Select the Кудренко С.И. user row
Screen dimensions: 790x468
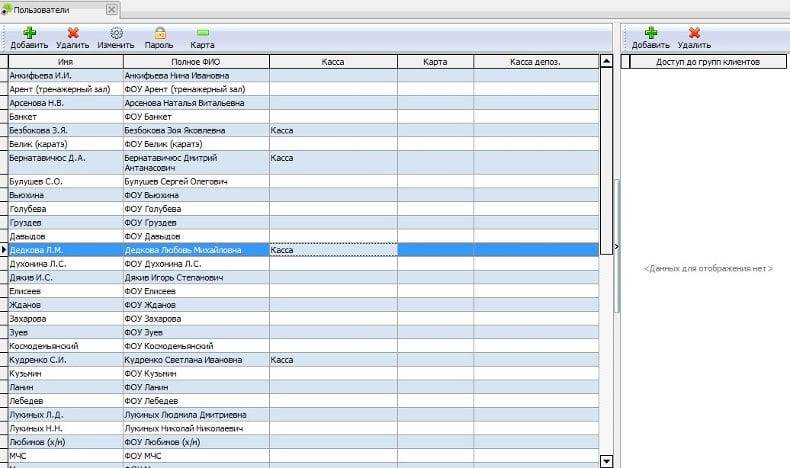click(x=65, y=359)
